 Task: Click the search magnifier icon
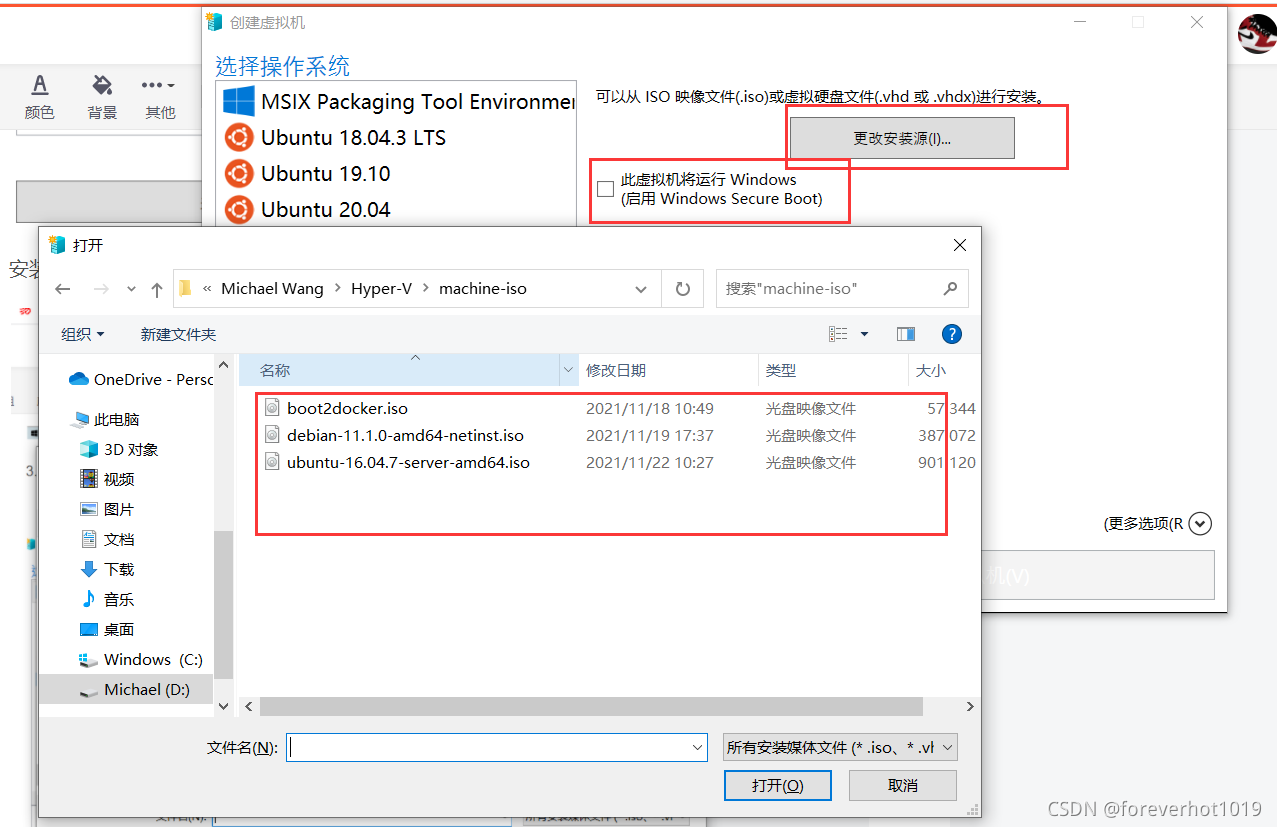[x=950, y=288]
